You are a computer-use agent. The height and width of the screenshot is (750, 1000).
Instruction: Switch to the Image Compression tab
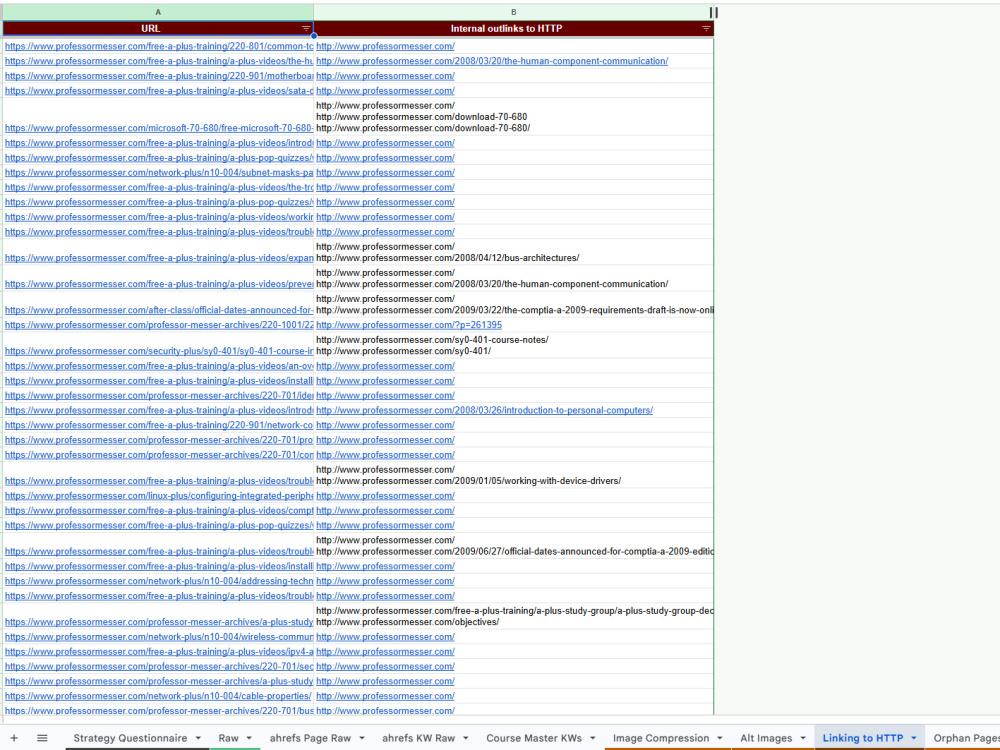(661, 738)
